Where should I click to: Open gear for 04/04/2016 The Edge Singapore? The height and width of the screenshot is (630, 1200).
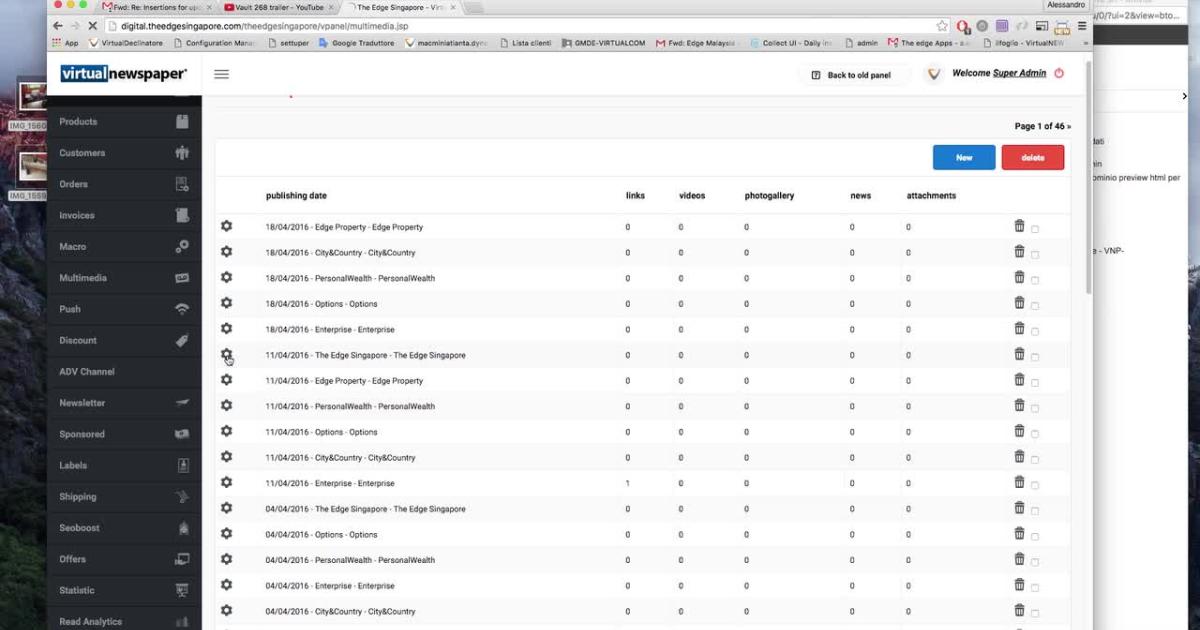click(226, 508)
